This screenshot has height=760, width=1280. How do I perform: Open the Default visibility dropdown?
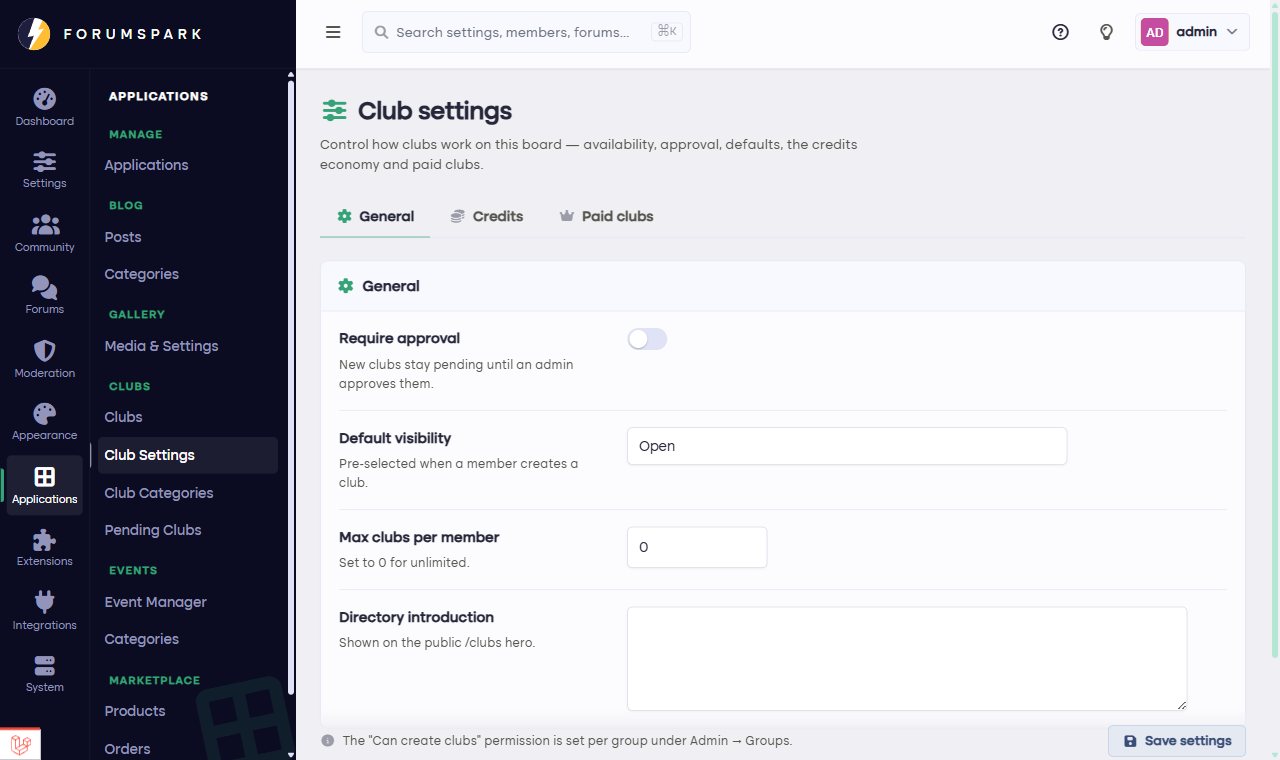coord(847,446)
